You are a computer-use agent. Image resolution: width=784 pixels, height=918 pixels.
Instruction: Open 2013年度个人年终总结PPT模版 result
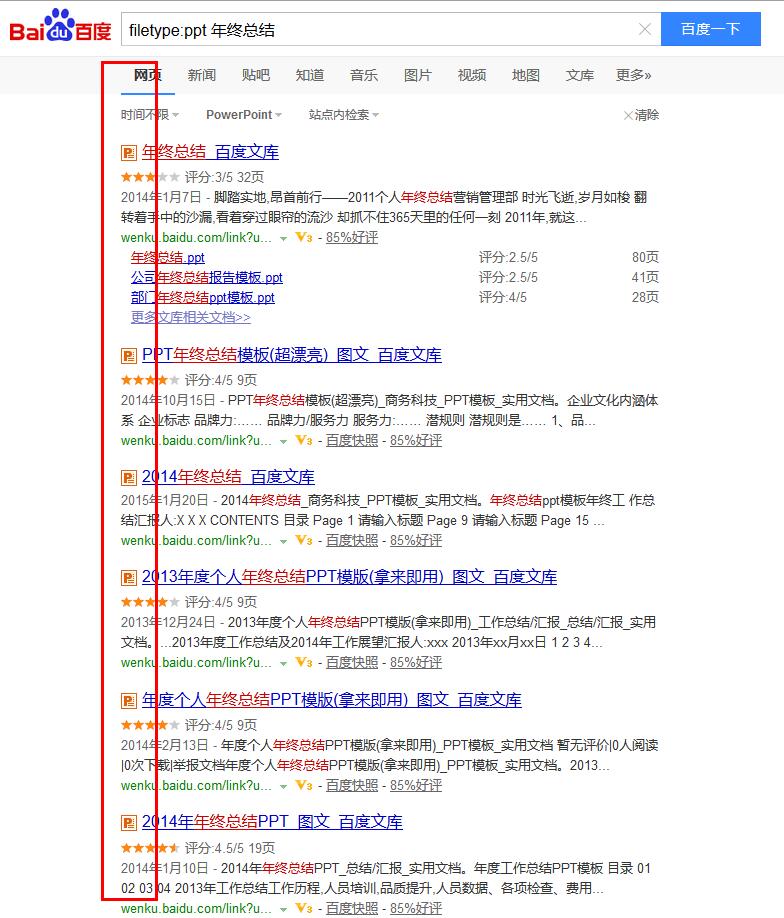tap(350, 577)
